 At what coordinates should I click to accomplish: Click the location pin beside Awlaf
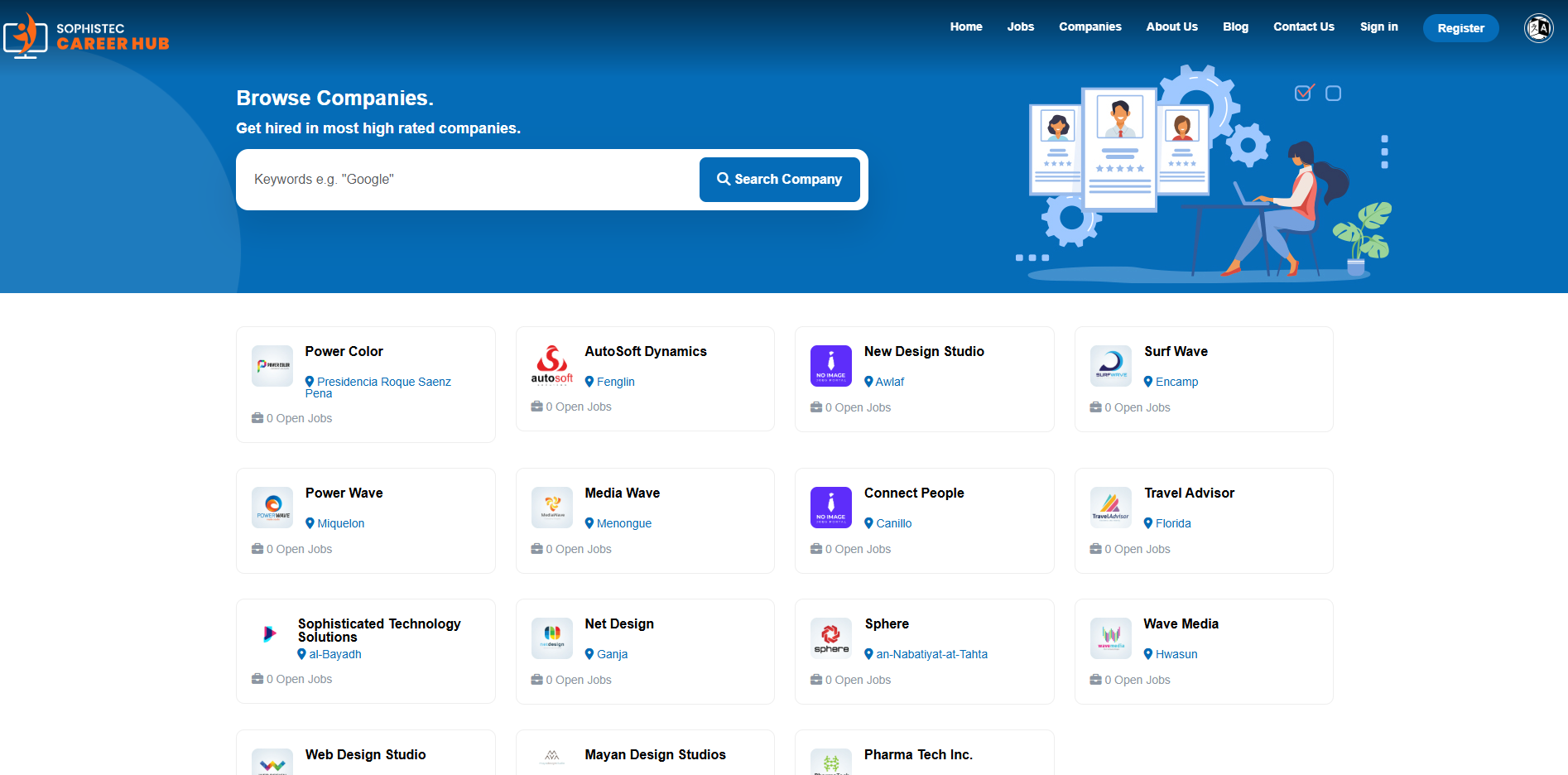tap(869, 382)
